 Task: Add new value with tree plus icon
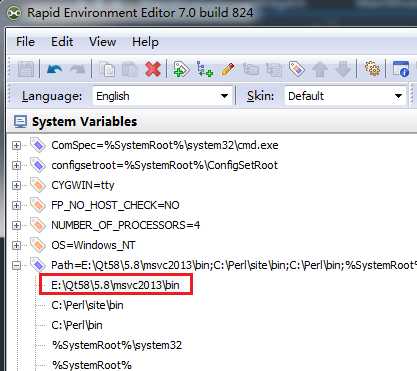pyautogui.click(x=205, y=69)
